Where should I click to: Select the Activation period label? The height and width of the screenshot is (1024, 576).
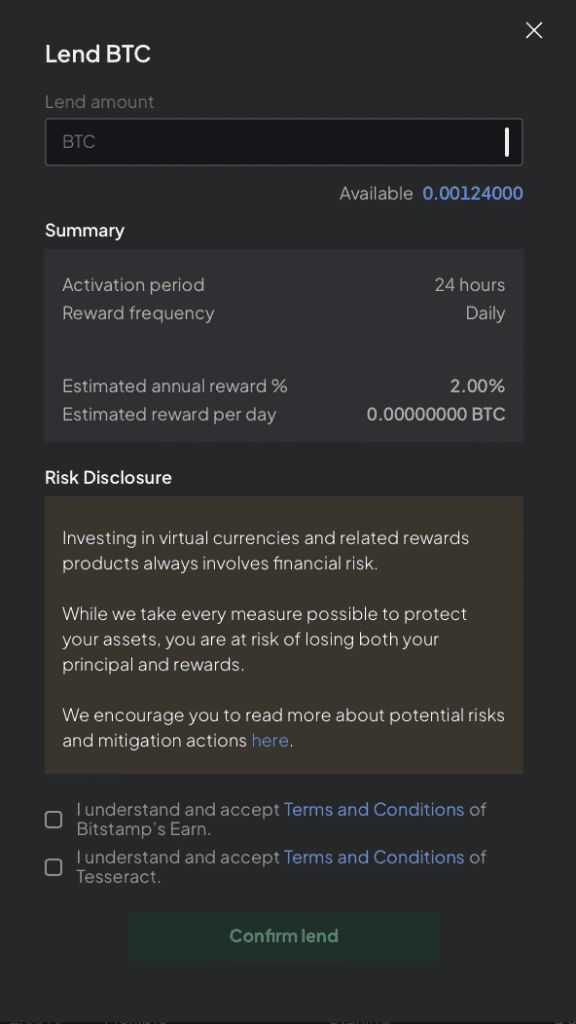point(133,285)
